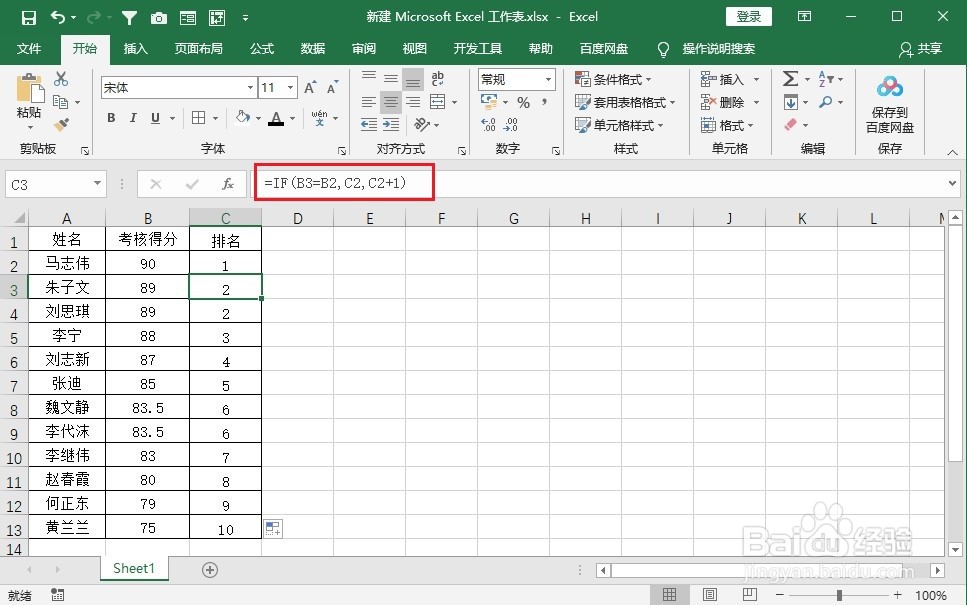
Task: Click the Wrap Text icon
Action: (x=438, y=78)
